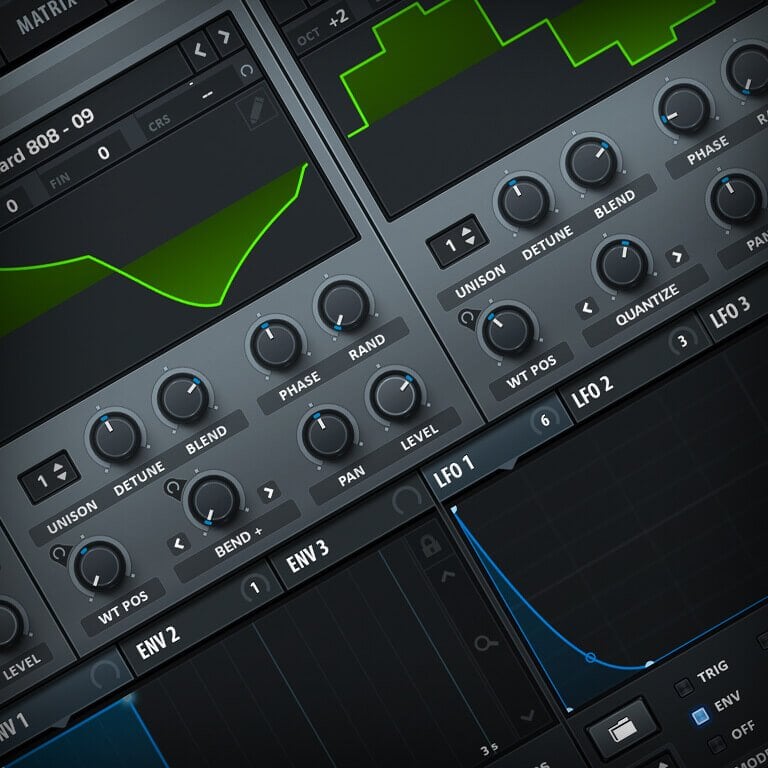This screenshot has width=768, height=768.
Task: Click the BEND + warp knob
Action: (x=214, y=501)
